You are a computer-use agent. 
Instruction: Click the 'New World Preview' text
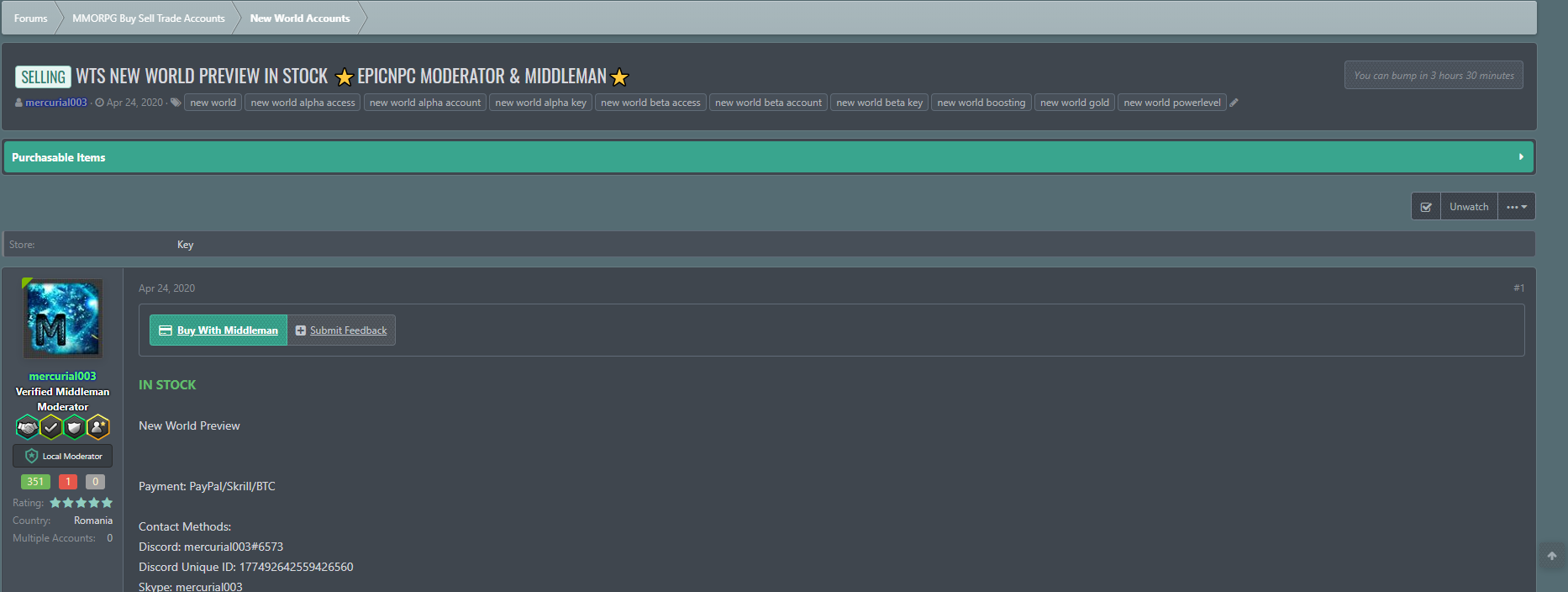coord(189,425)
